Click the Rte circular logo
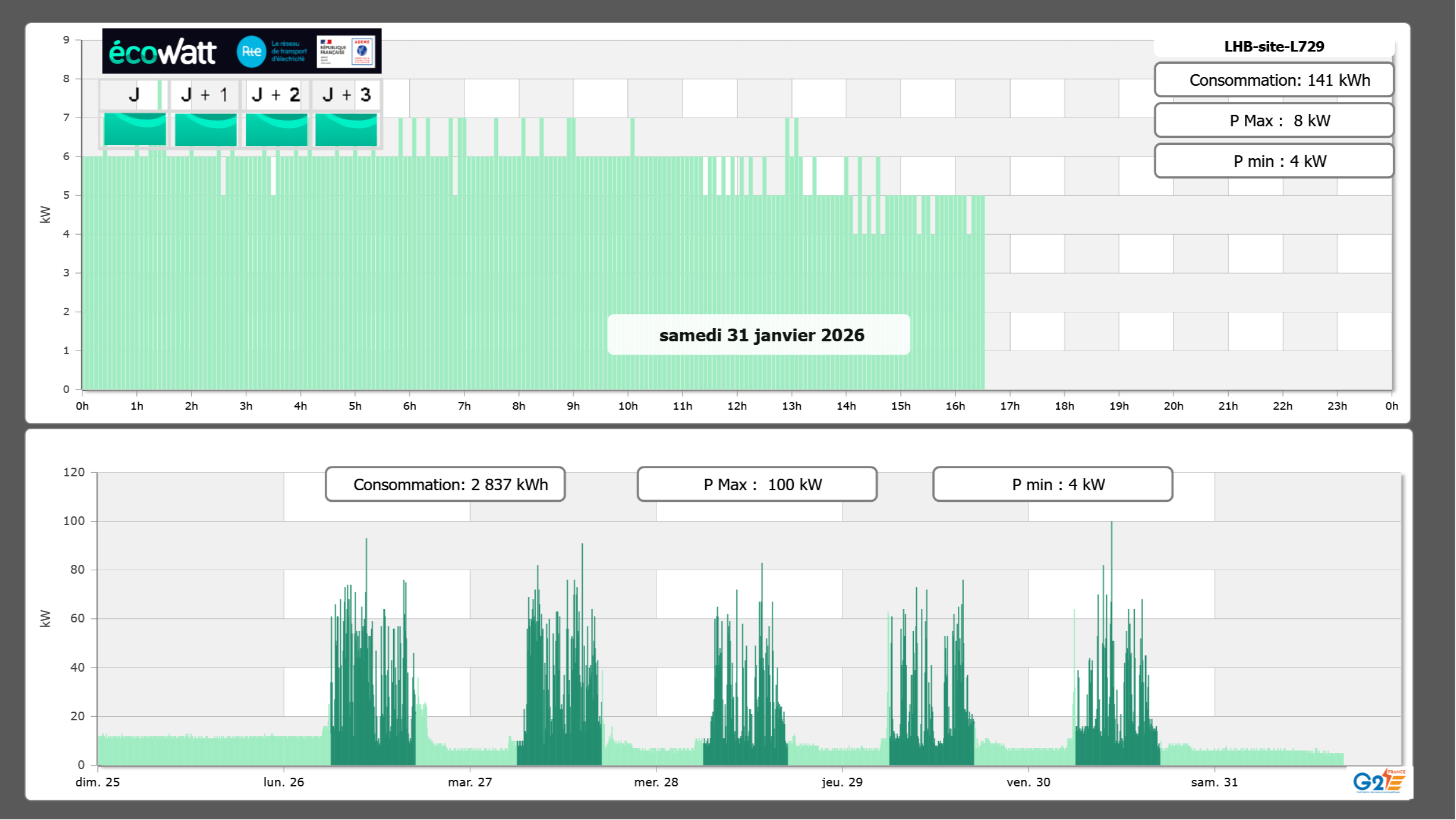This screenshot has width=1456, height=820. point(251,52)
